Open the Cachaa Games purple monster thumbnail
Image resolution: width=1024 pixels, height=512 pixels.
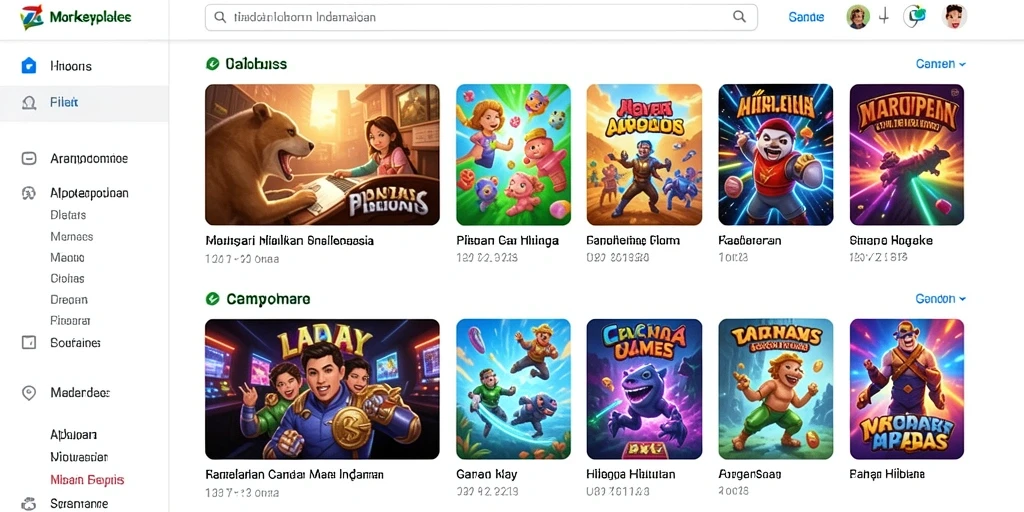click(644, 389)
